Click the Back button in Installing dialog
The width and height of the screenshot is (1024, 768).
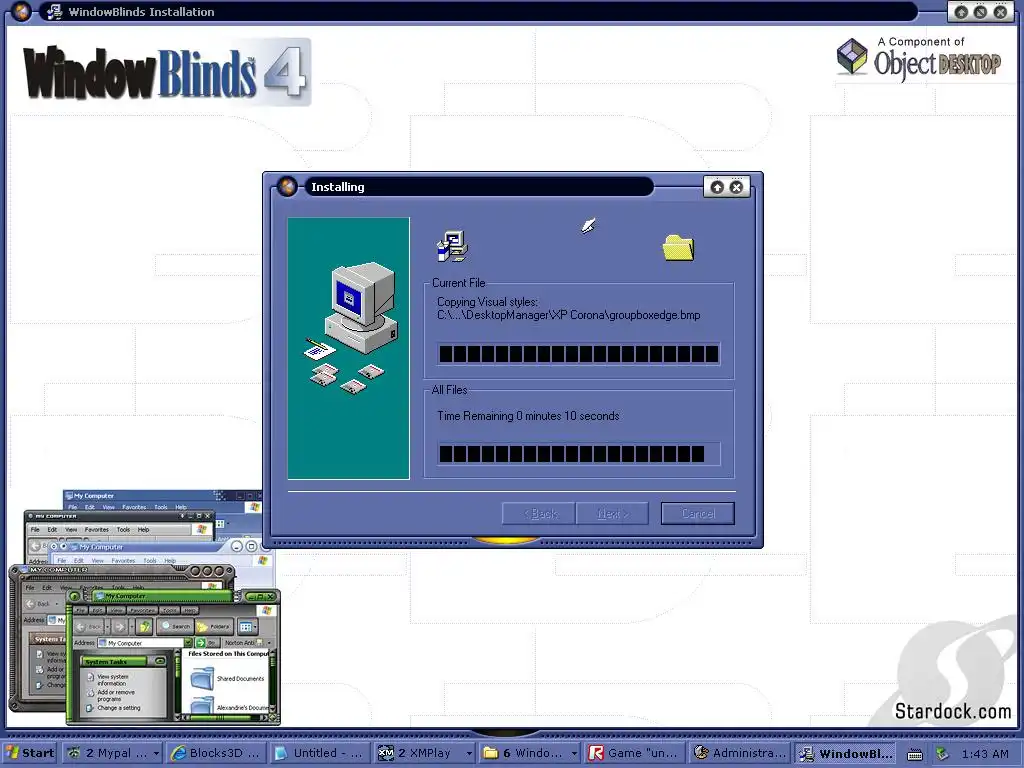coord(539,513)
